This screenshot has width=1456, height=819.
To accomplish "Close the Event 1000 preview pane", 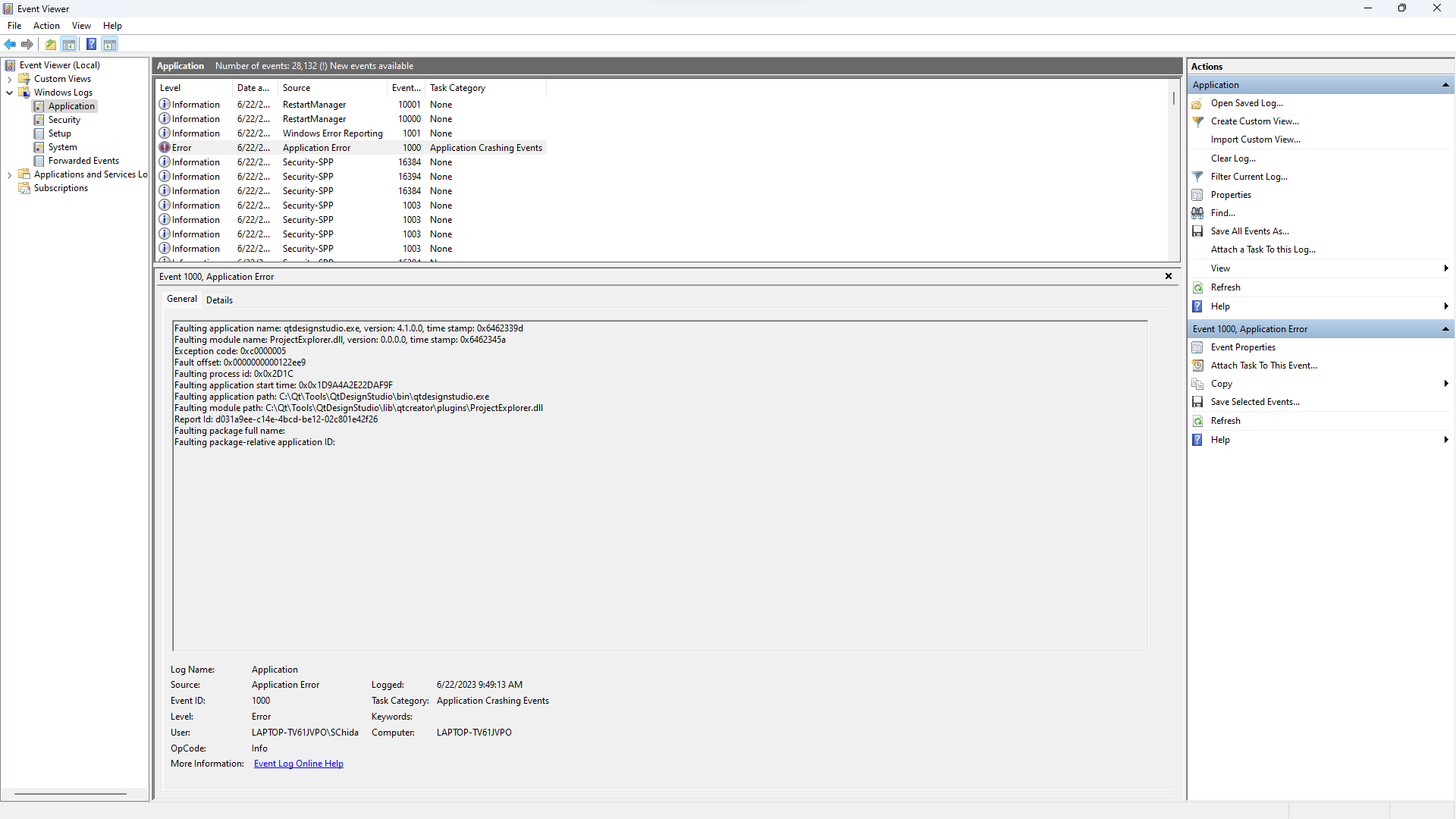I will point(1169,276).
